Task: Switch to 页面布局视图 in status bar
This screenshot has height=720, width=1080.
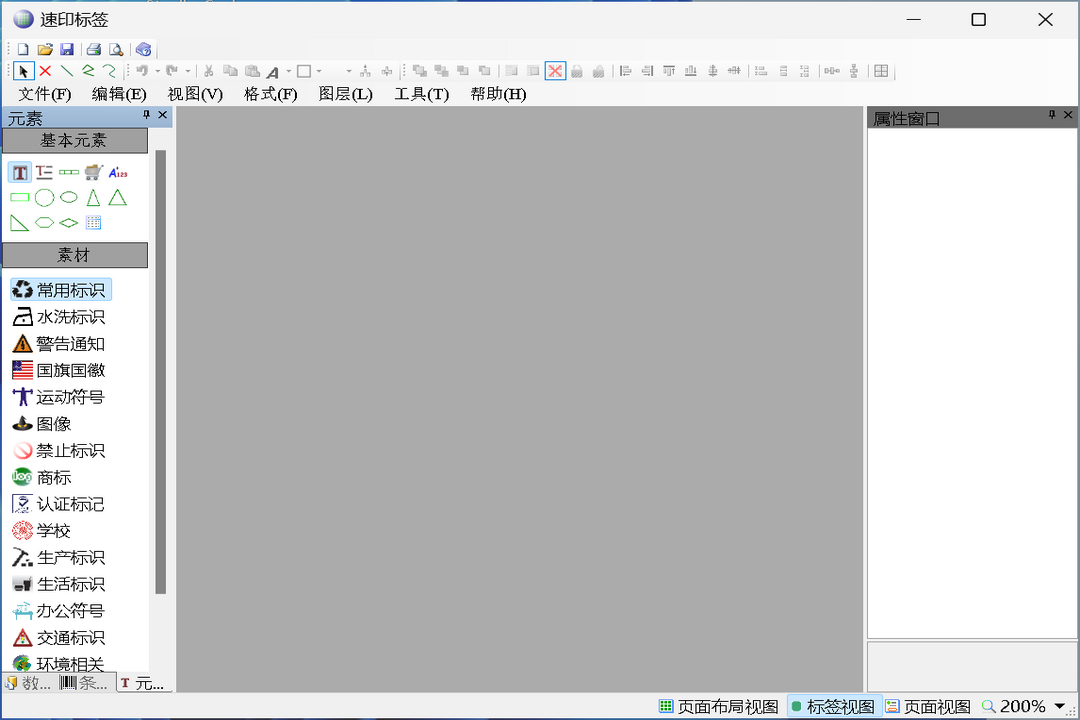Action: tap(719, 706)
